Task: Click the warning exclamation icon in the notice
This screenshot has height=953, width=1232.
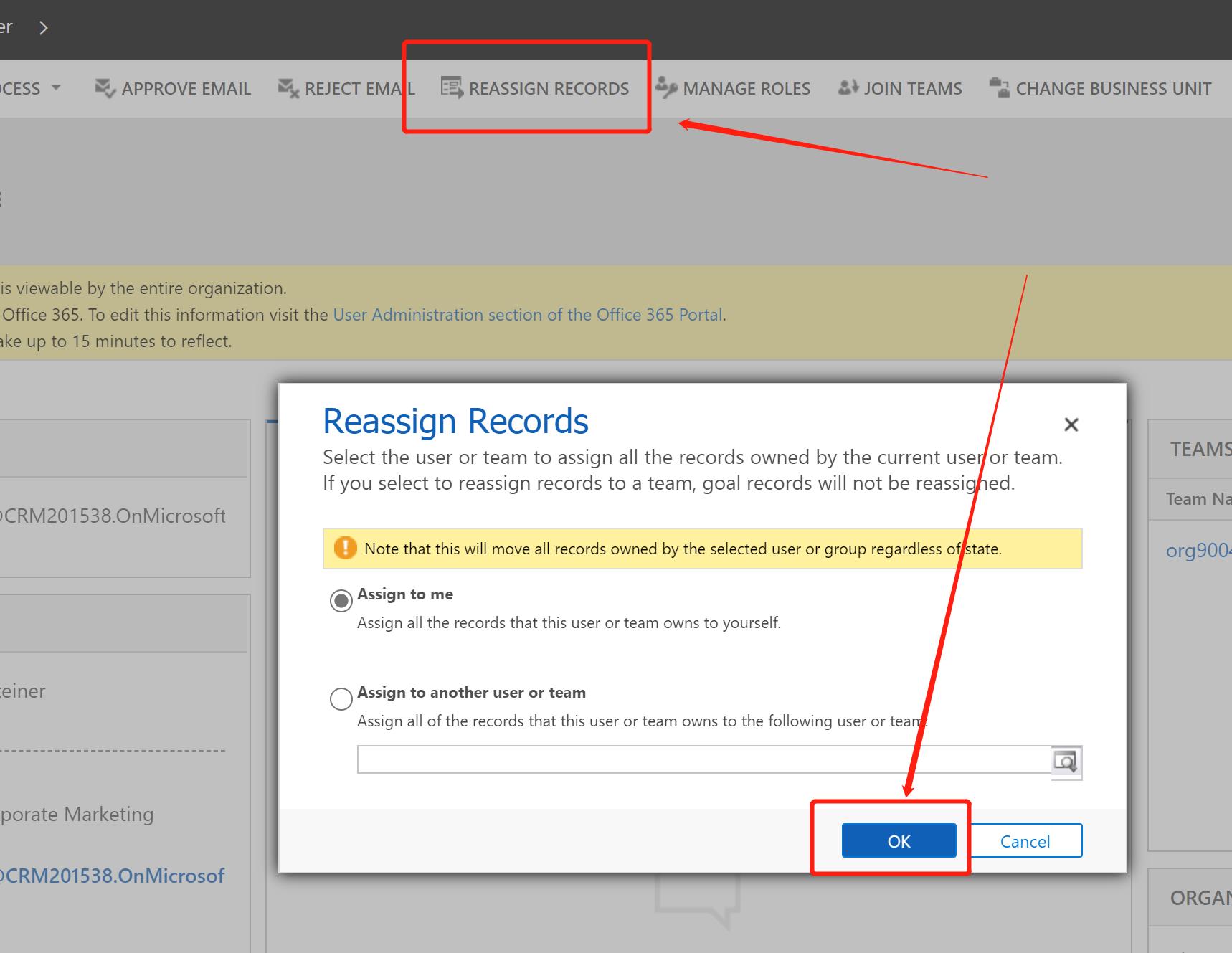Action: point(345,548)
